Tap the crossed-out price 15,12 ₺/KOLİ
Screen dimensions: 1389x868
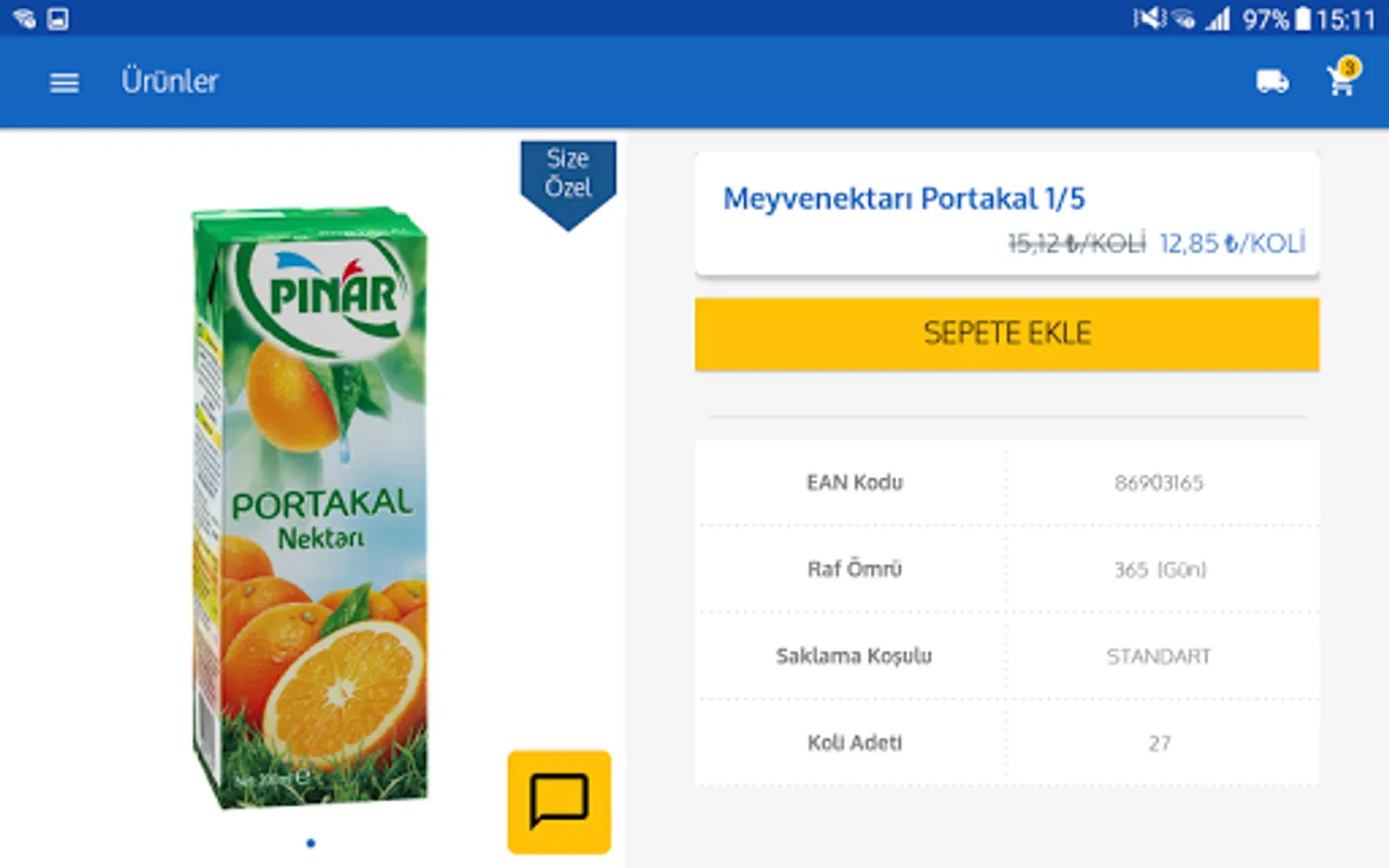pos(1076,243)
